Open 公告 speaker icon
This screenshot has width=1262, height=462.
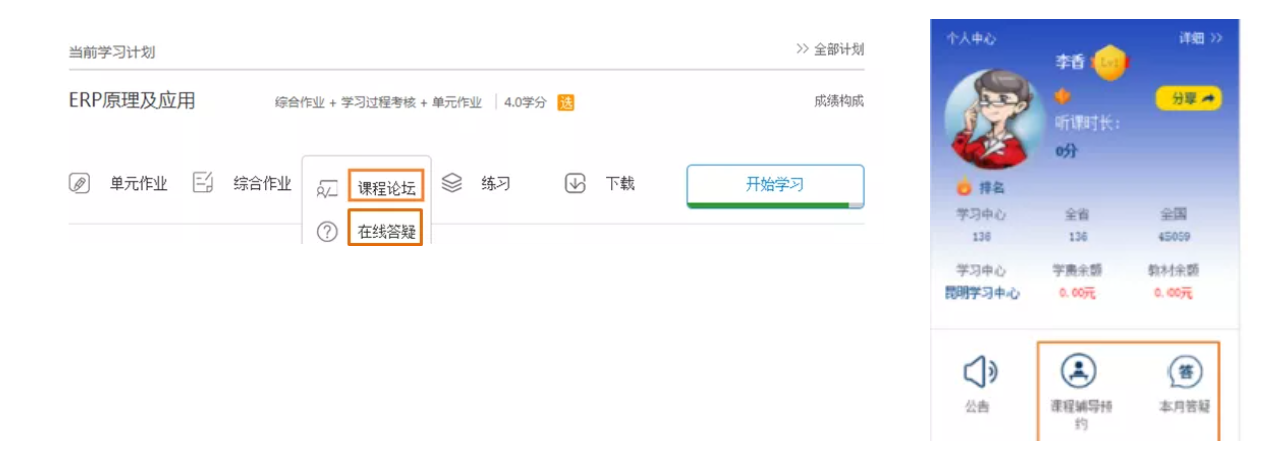click(979, 372)
